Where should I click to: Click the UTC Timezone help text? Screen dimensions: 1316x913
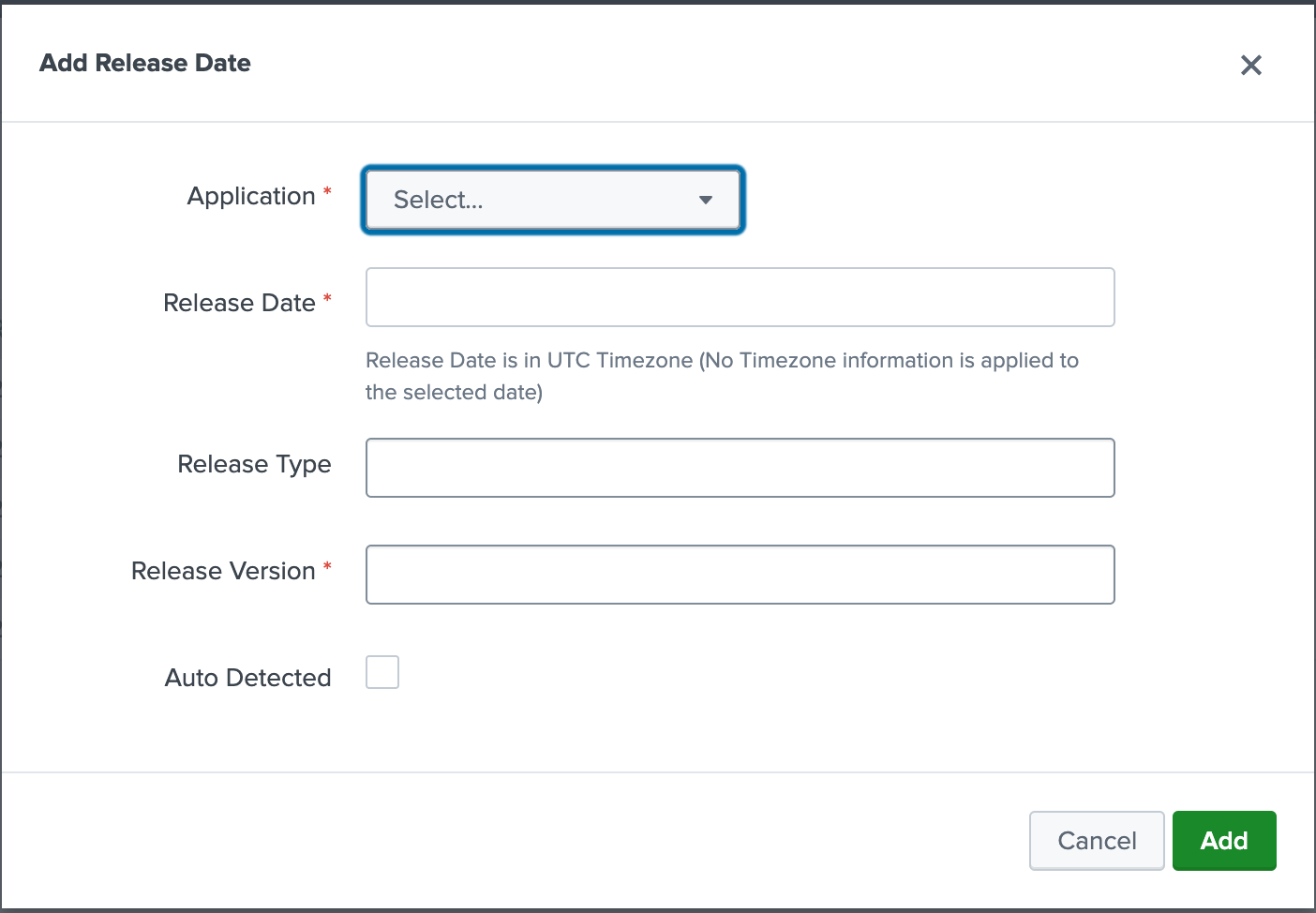[x=722, y=375]
